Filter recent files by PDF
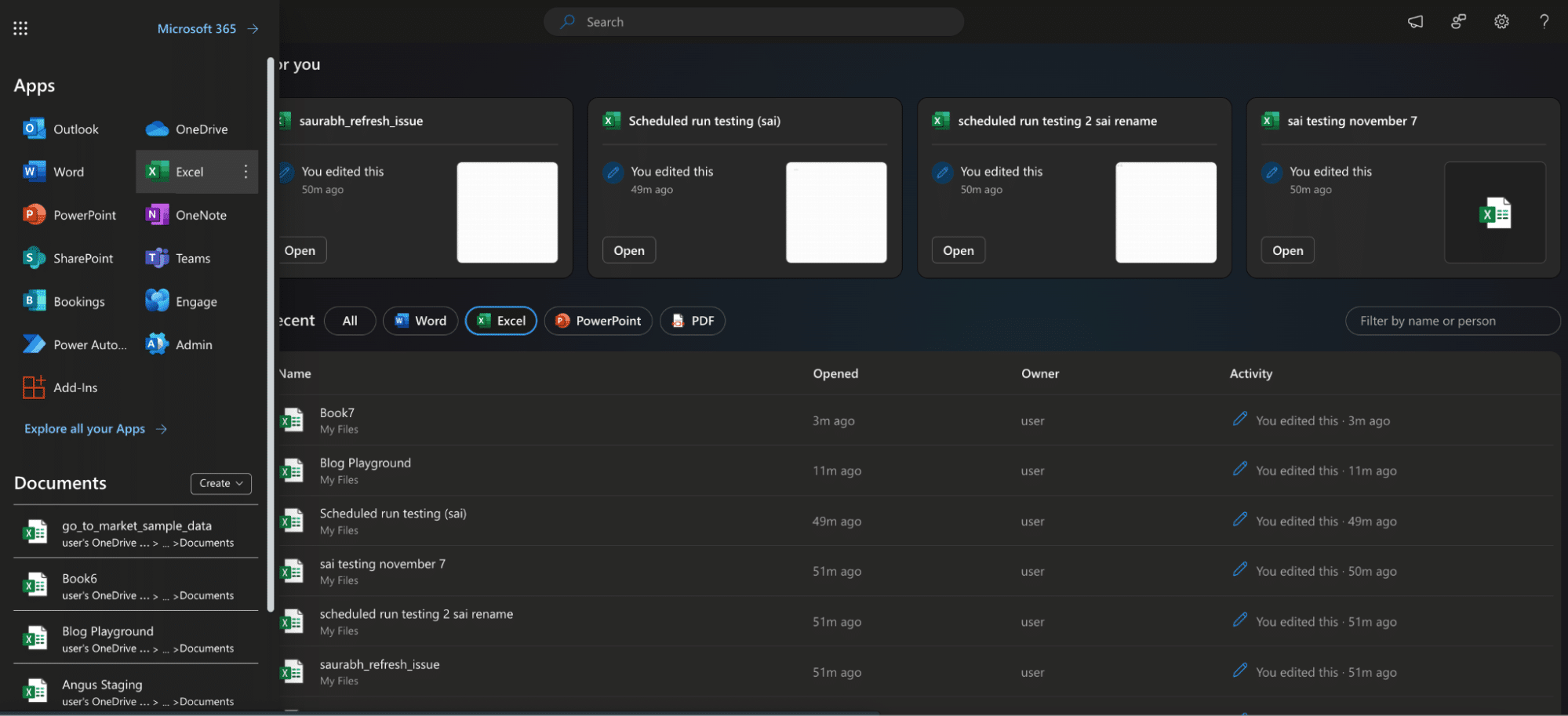1568x716 pixels. pos(693,321)
